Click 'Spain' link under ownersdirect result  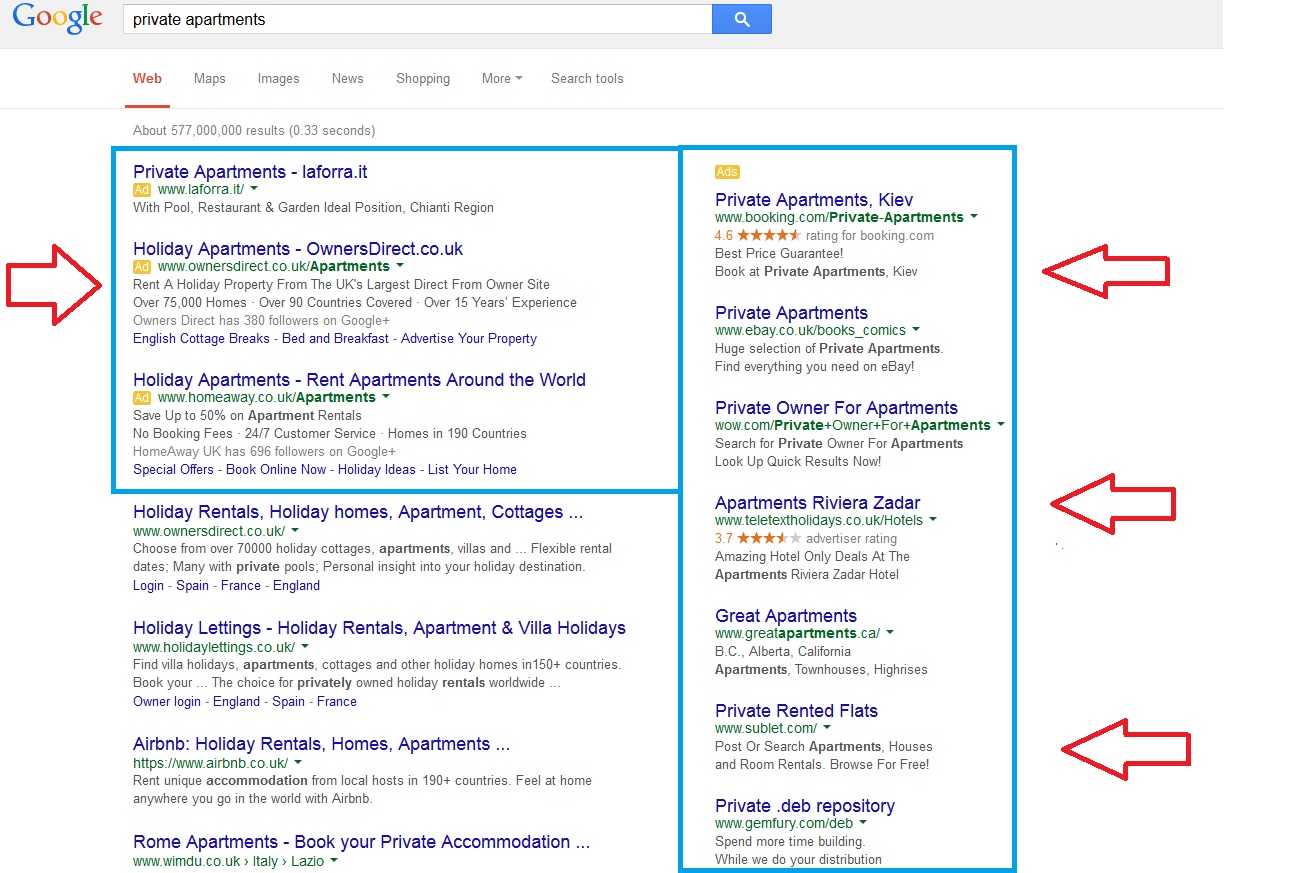click(192, 585)
